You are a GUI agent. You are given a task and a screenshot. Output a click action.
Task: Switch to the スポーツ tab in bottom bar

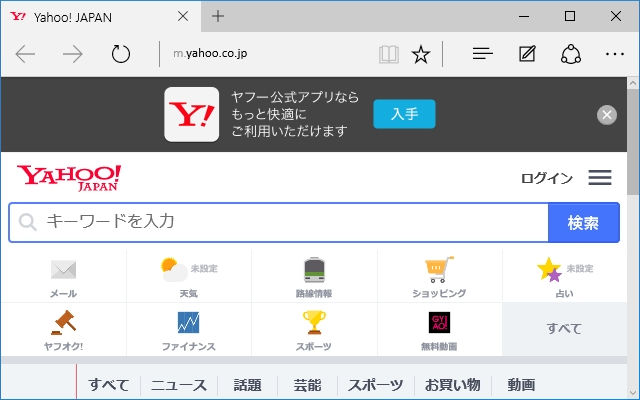(x=376, y=384)
